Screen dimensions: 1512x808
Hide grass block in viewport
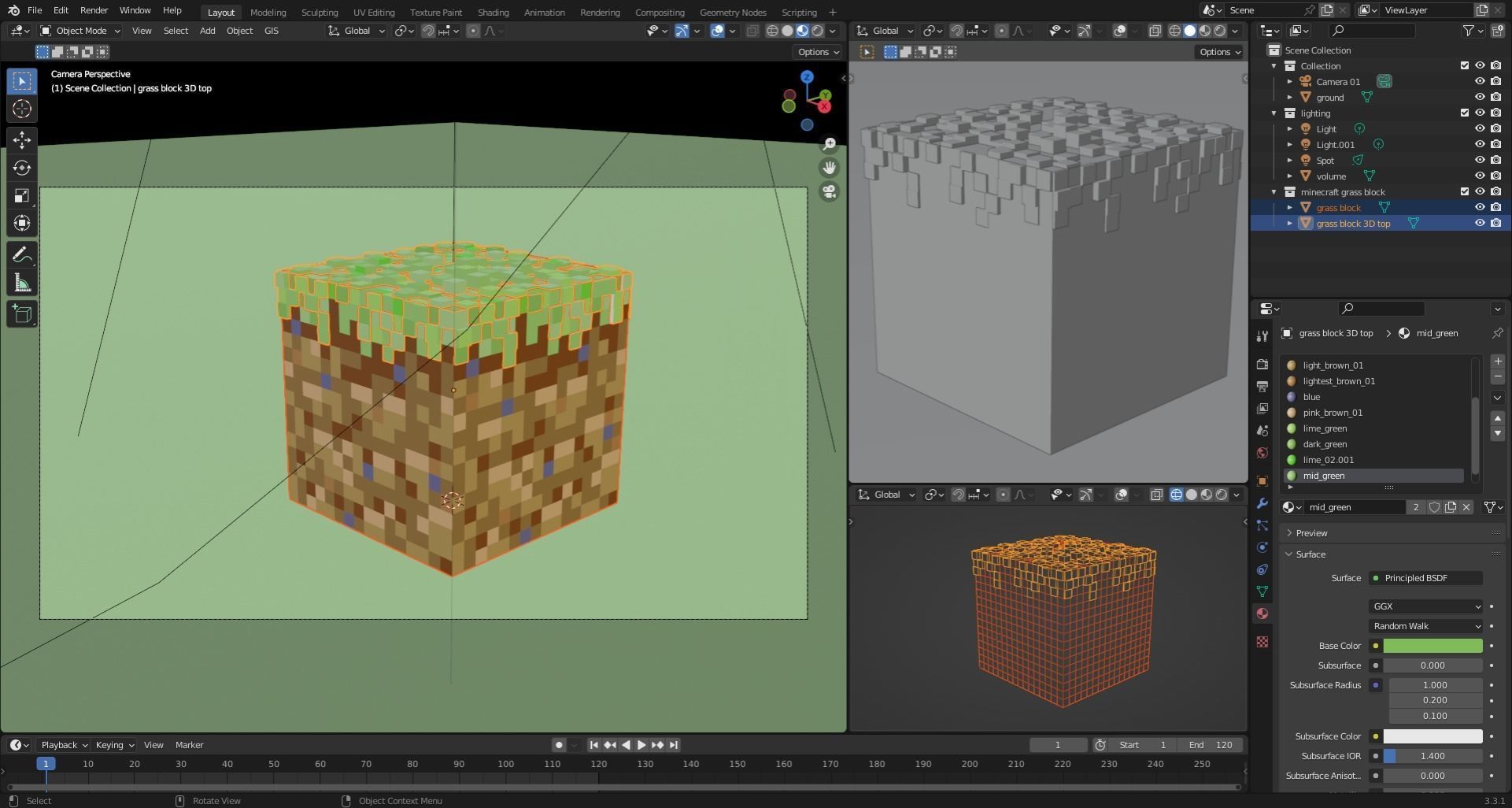click(1480, 208)
